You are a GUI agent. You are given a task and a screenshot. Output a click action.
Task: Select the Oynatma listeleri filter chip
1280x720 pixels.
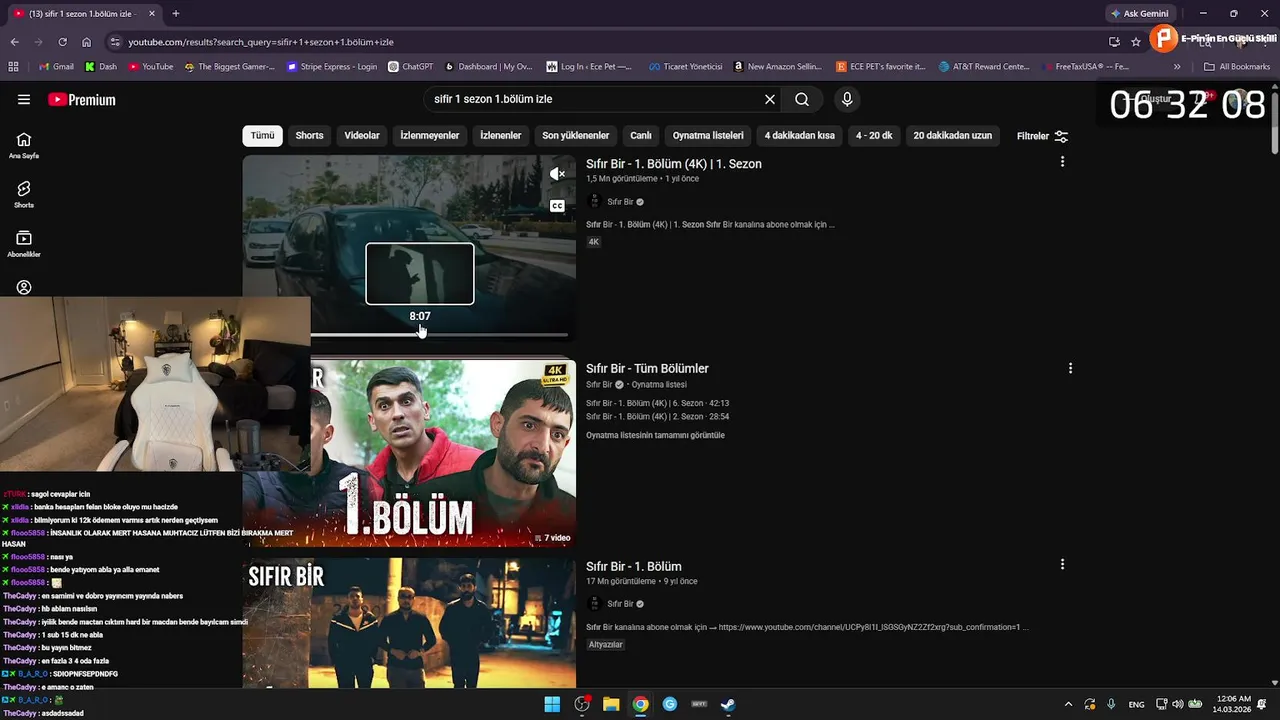click(708, 136)
